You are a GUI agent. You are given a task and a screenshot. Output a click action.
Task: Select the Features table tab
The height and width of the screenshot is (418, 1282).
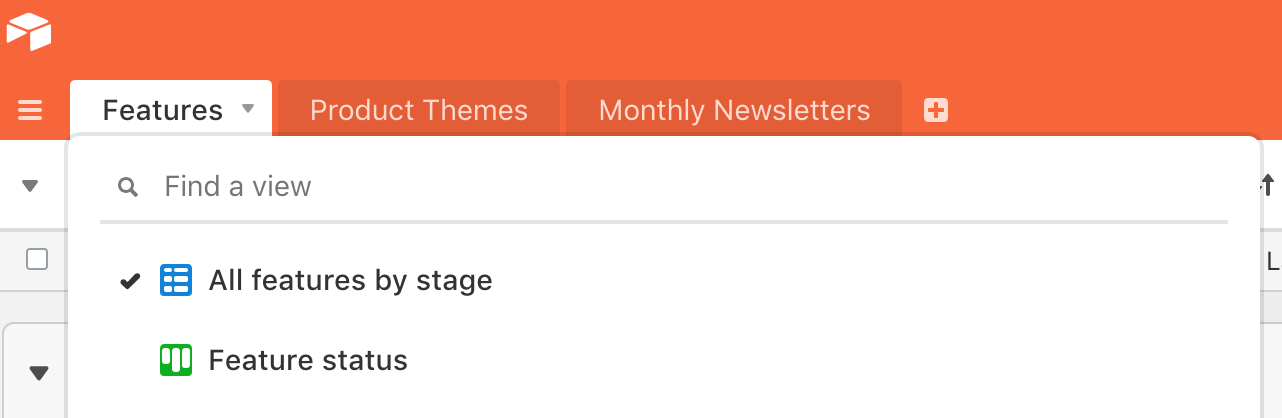coord(163,110)
